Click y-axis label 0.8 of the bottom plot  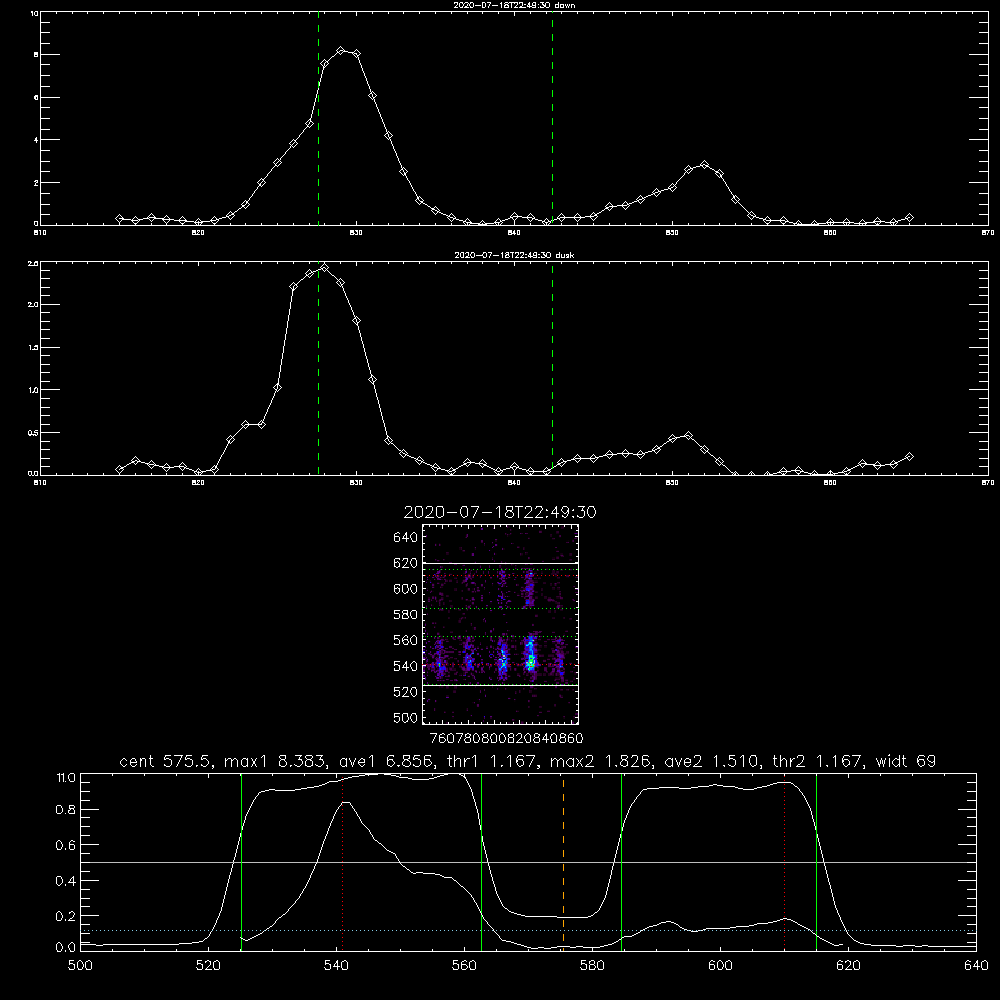(x=66, y=810)
